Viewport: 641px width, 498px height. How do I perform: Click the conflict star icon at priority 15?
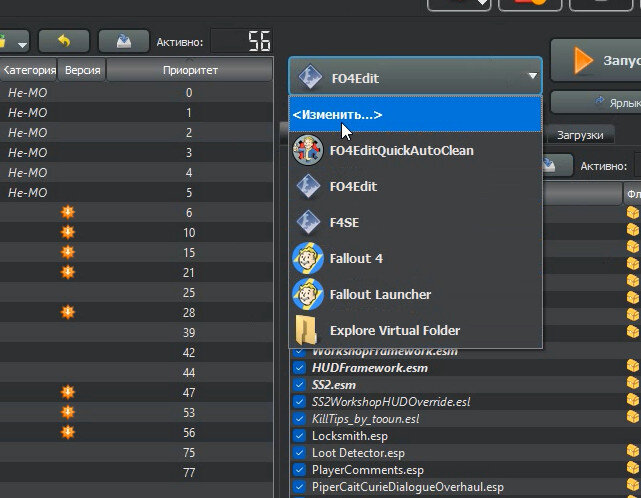pos(68,252)
